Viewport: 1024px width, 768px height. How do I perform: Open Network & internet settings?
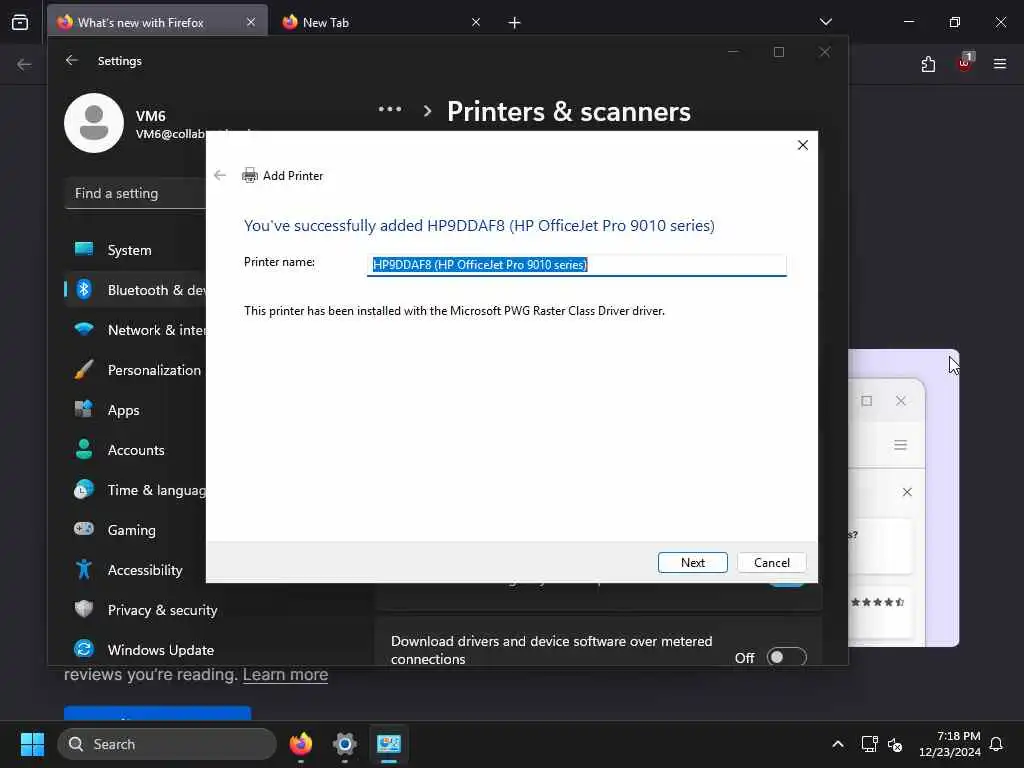coord(135,330)
